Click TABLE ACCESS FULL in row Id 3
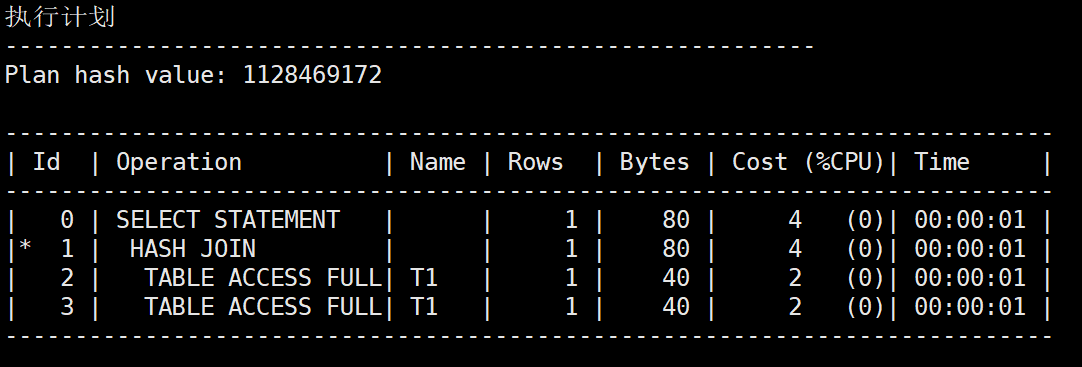Viewport: 1082px width, 367px height. [263, 307]
